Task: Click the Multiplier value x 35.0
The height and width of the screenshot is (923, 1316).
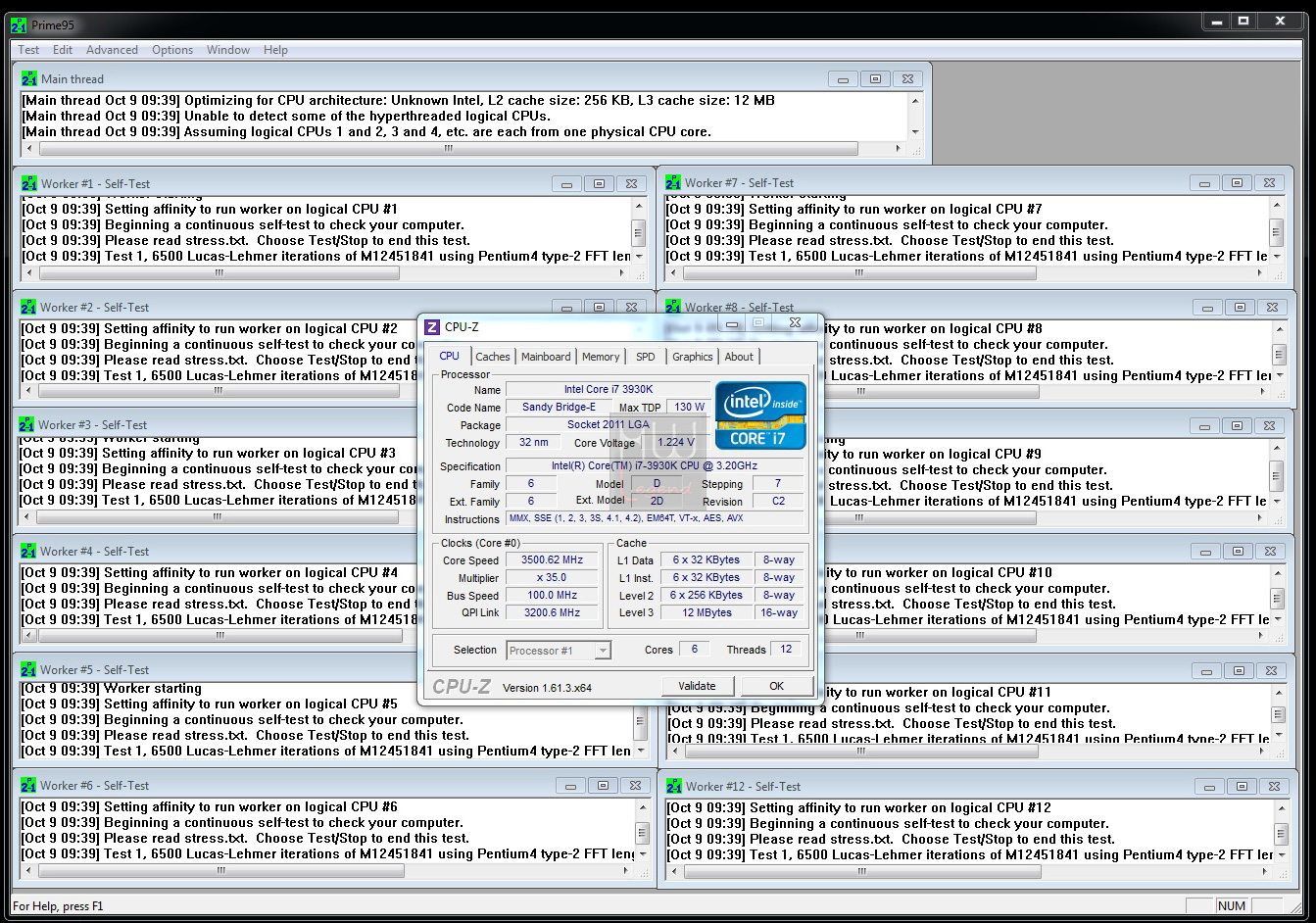Action: [552, 578]
